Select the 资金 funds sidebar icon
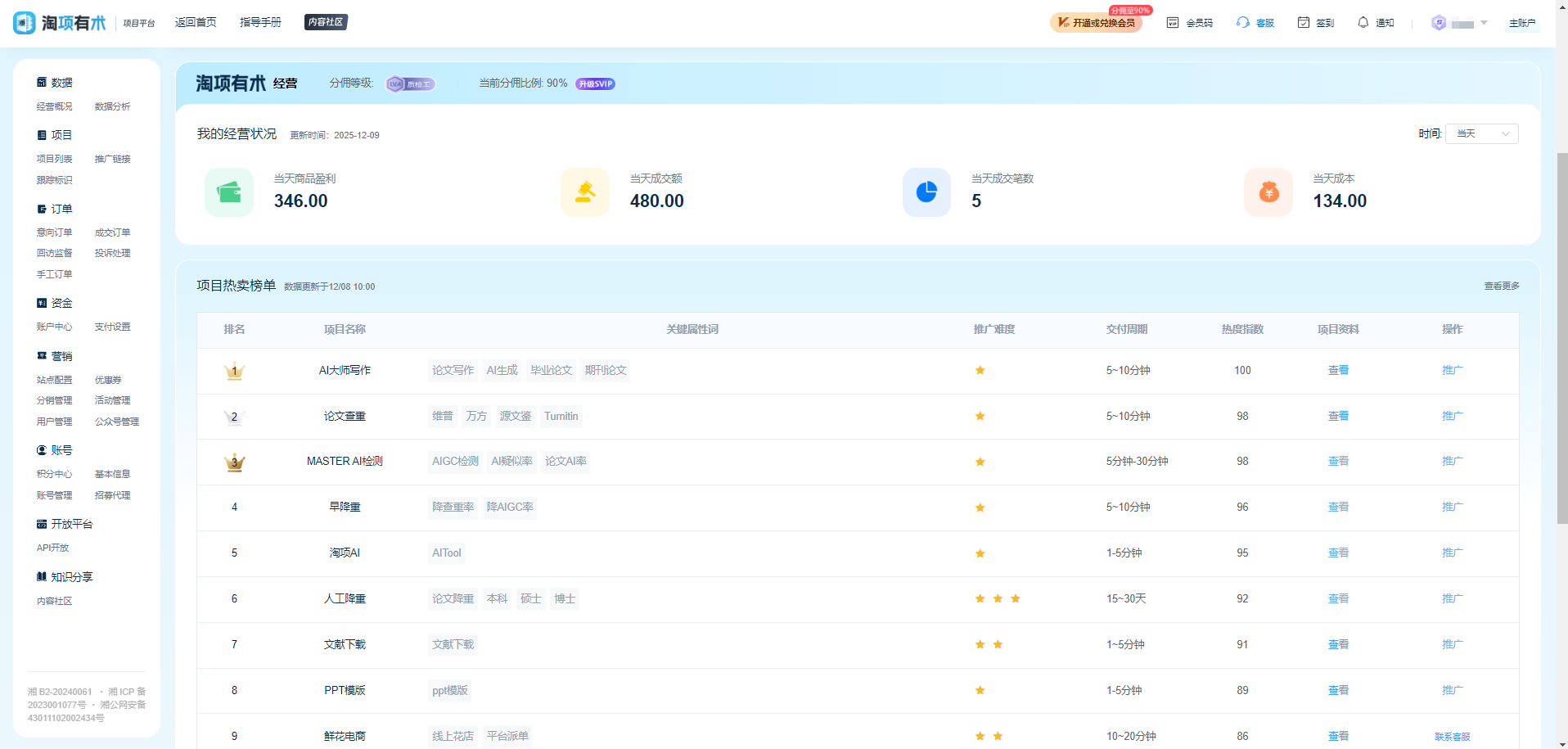Image resolution: width=1568 pixels, height=749 pixels. pos(42,303)
